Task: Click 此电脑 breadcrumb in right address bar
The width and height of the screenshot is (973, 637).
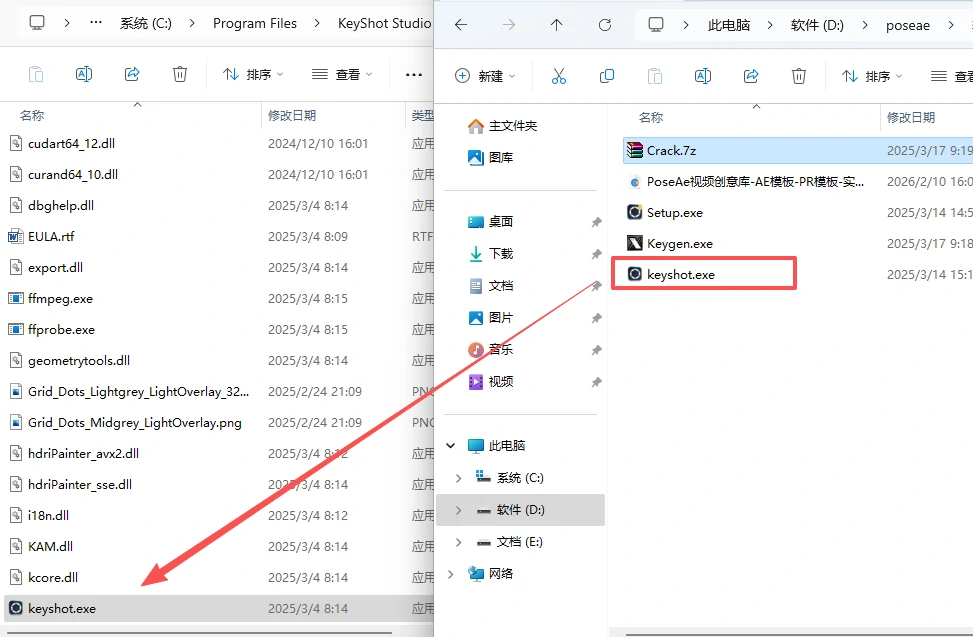Action: coord(729,25)
